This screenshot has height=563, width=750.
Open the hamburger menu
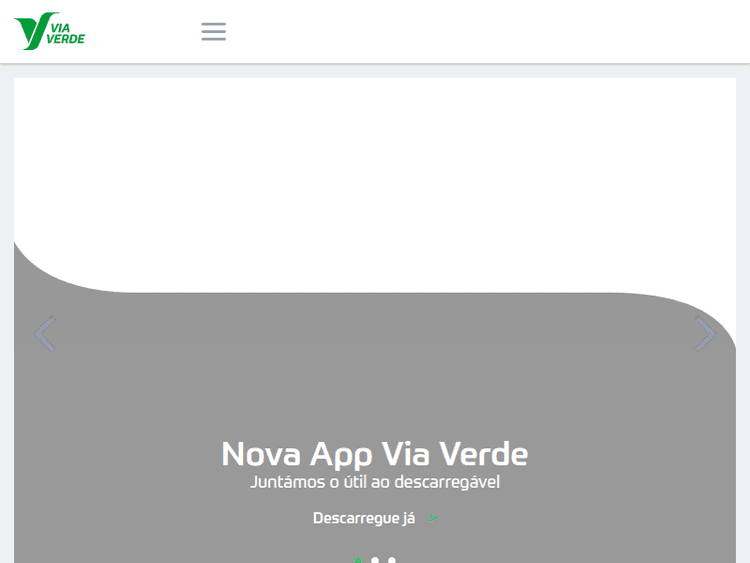pyautogui.click(x=213, y=32)
